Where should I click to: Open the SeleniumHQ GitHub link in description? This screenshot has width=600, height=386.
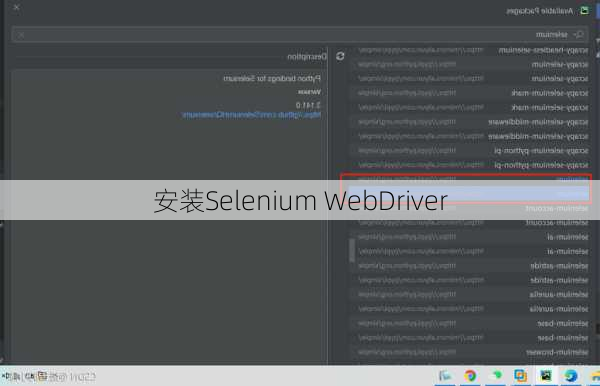(x=251, y=115)
